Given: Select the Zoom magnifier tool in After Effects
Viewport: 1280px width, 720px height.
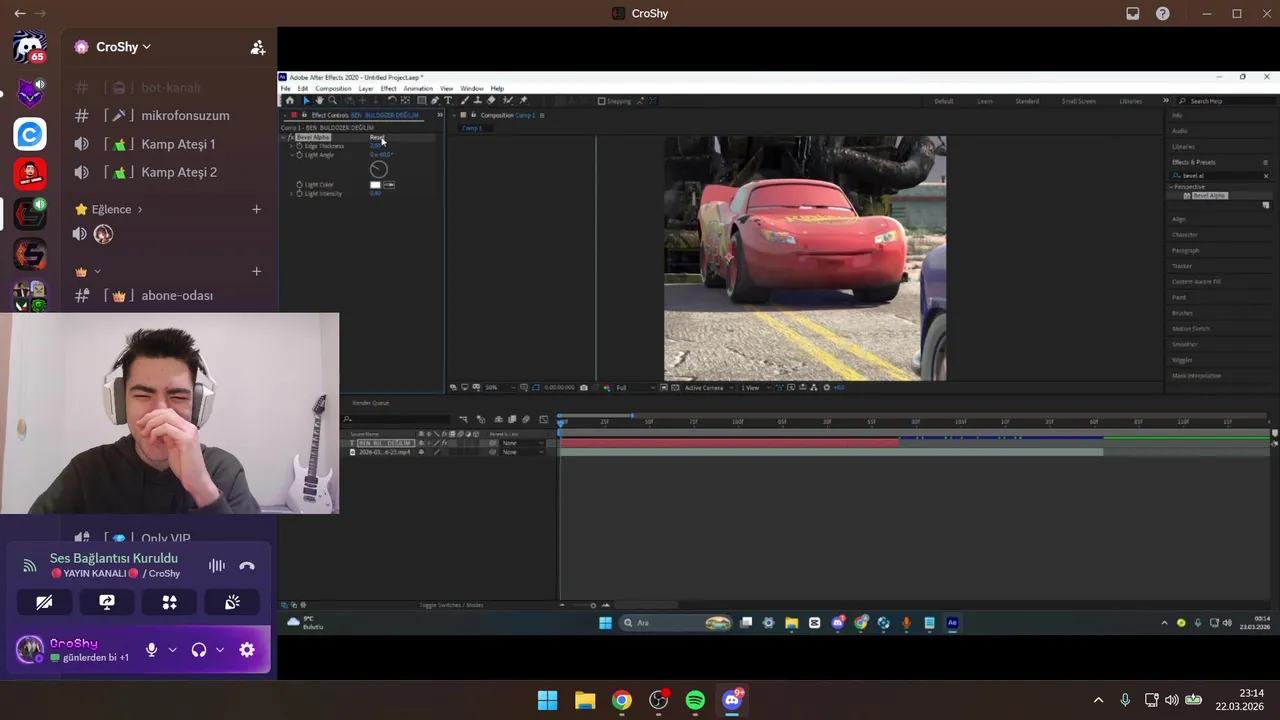Looking at the screenshot, I should [x=332, y=100].
